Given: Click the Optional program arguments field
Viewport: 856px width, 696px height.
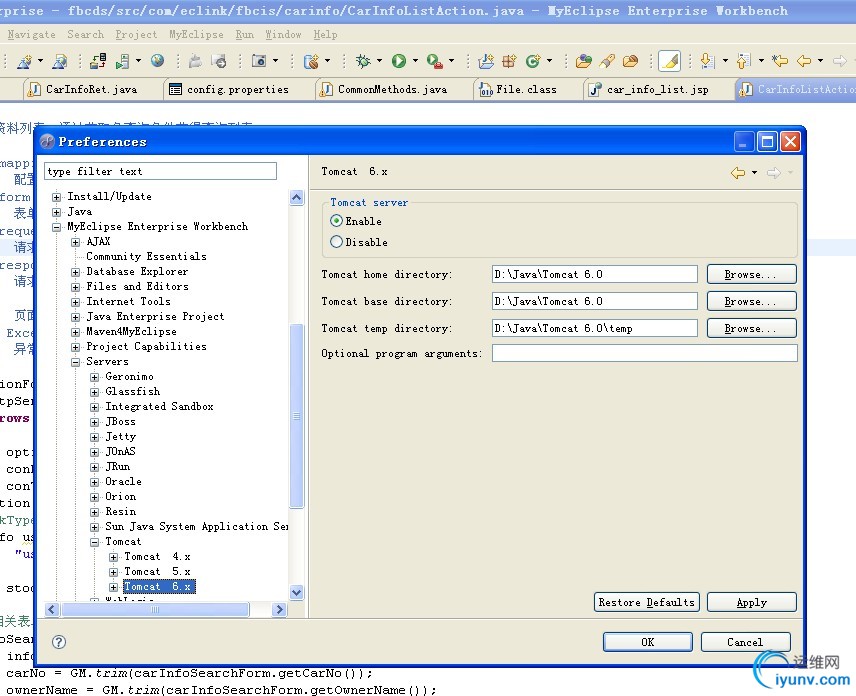Looking at the screenshot, I should pos(644,353).
